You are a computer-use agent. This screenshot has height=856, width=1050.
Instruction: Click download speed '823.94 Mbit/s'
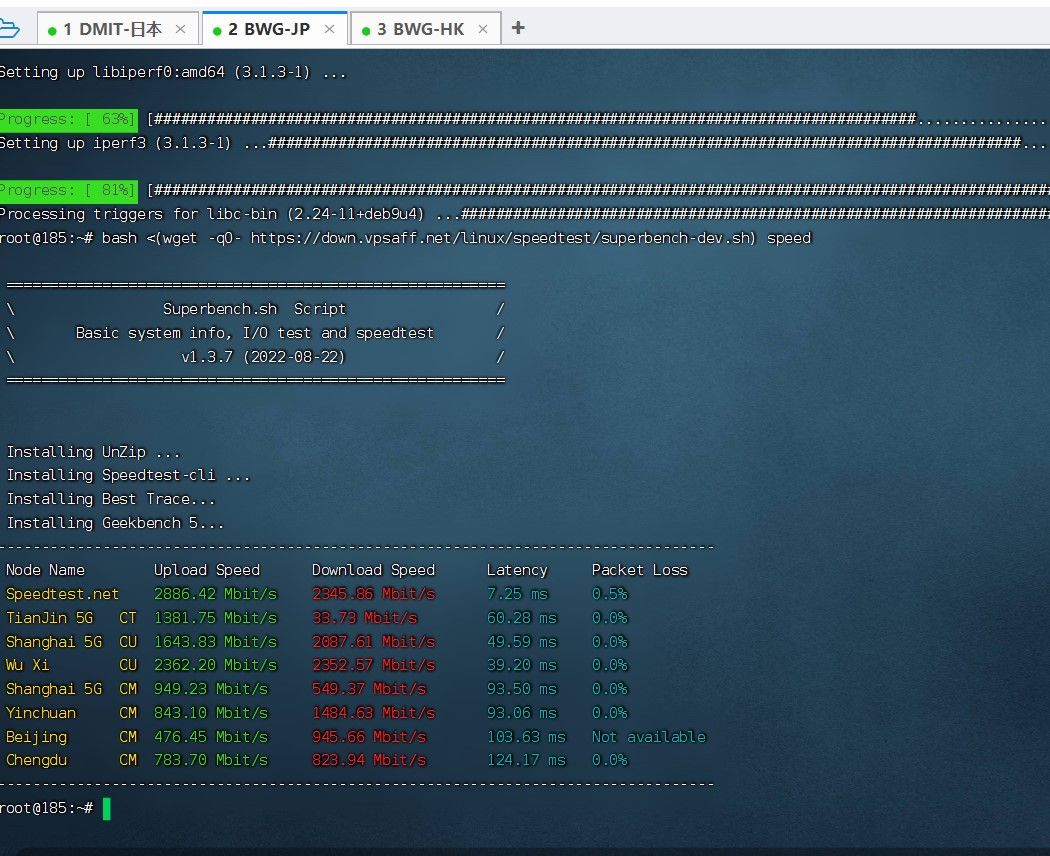[x=369, y=760]
